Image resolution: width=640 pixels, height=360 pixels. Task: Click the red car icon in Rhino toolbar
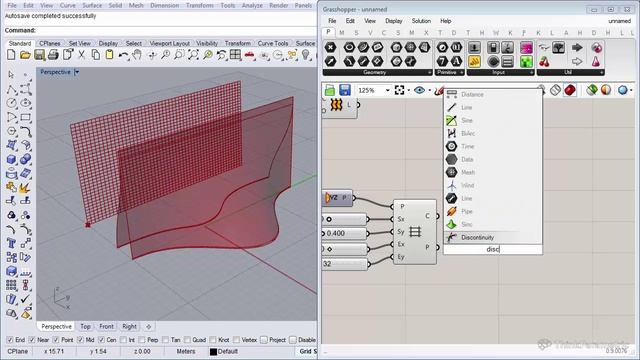(x=249, y=54)
